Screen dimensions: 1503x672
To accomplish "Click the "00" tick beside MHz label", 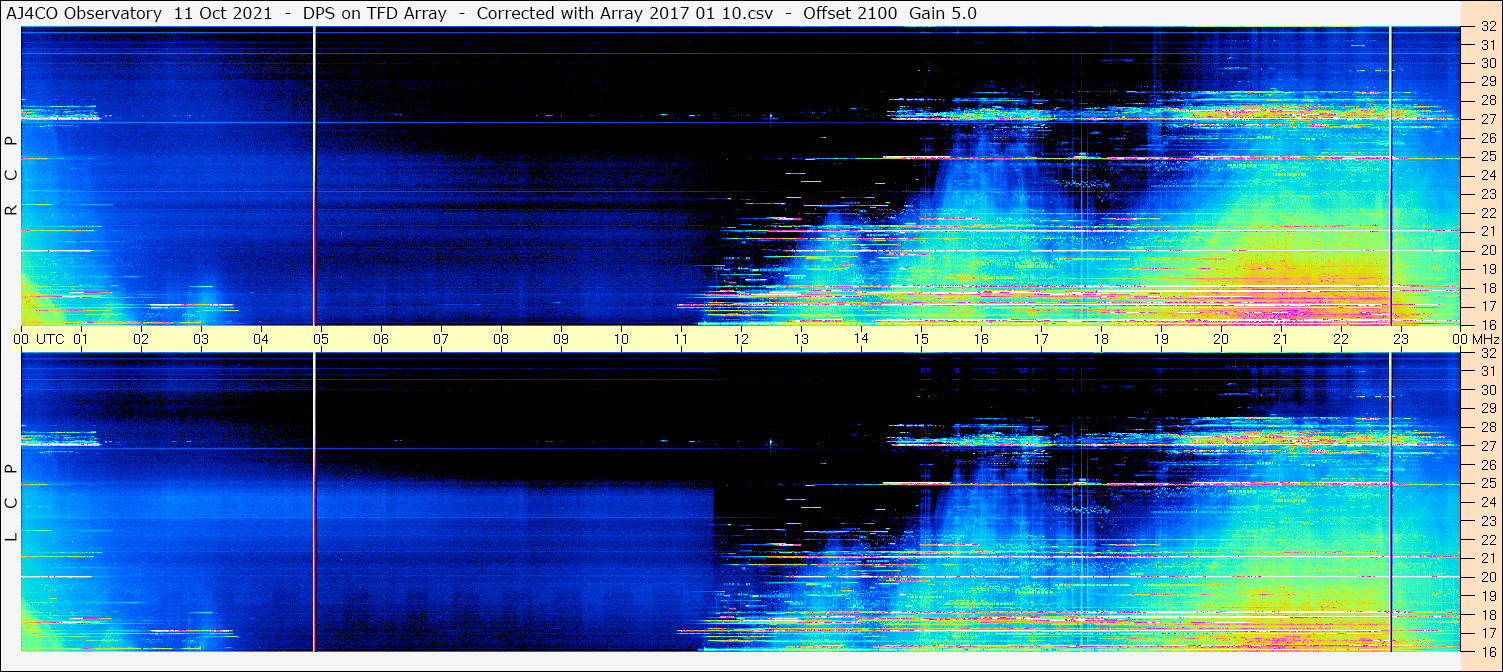I will click(x=1459, y=339).
